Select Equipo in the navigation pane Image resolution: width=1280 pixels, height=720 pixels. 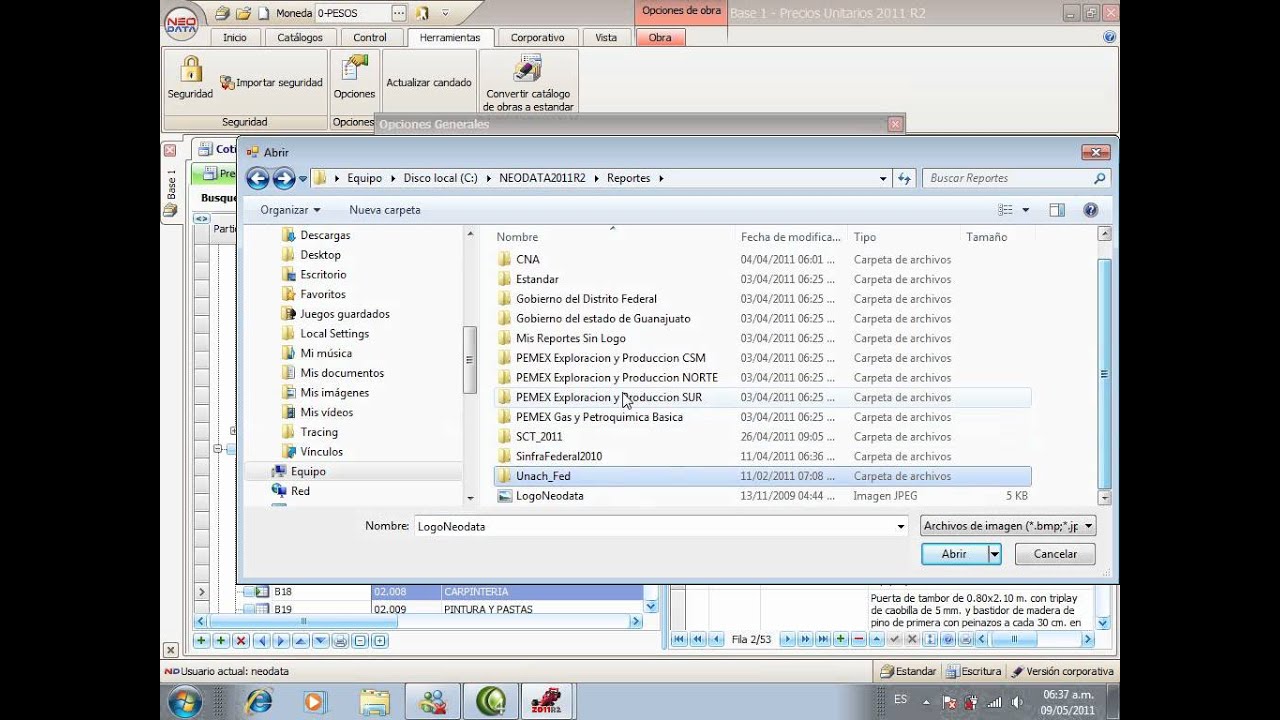(x=308, y=471)
